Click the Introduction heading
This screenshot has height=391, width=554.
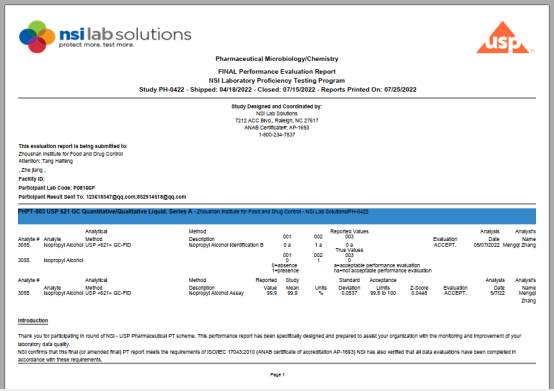[33, 320]
